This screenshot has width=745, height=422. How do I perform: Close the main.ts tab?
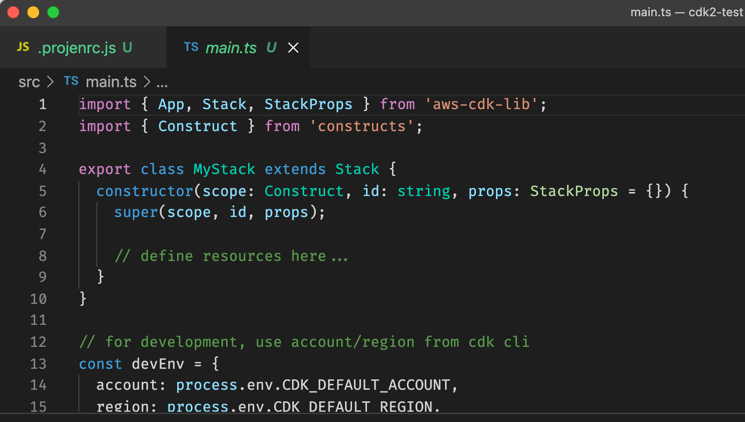293,48
